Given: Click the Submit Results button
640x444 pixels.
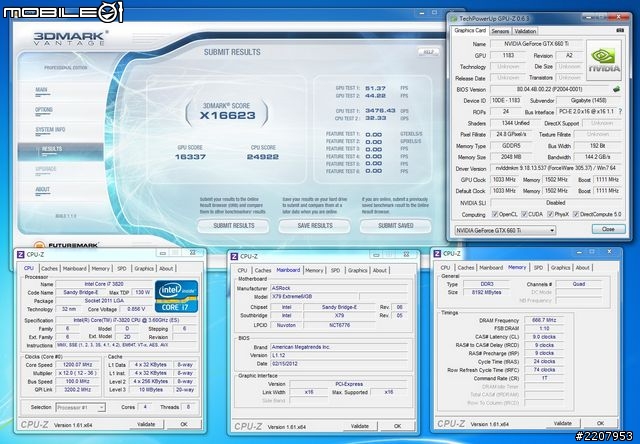Looking at the screenshot, I should pyautogui.click(x=233, y=226).
